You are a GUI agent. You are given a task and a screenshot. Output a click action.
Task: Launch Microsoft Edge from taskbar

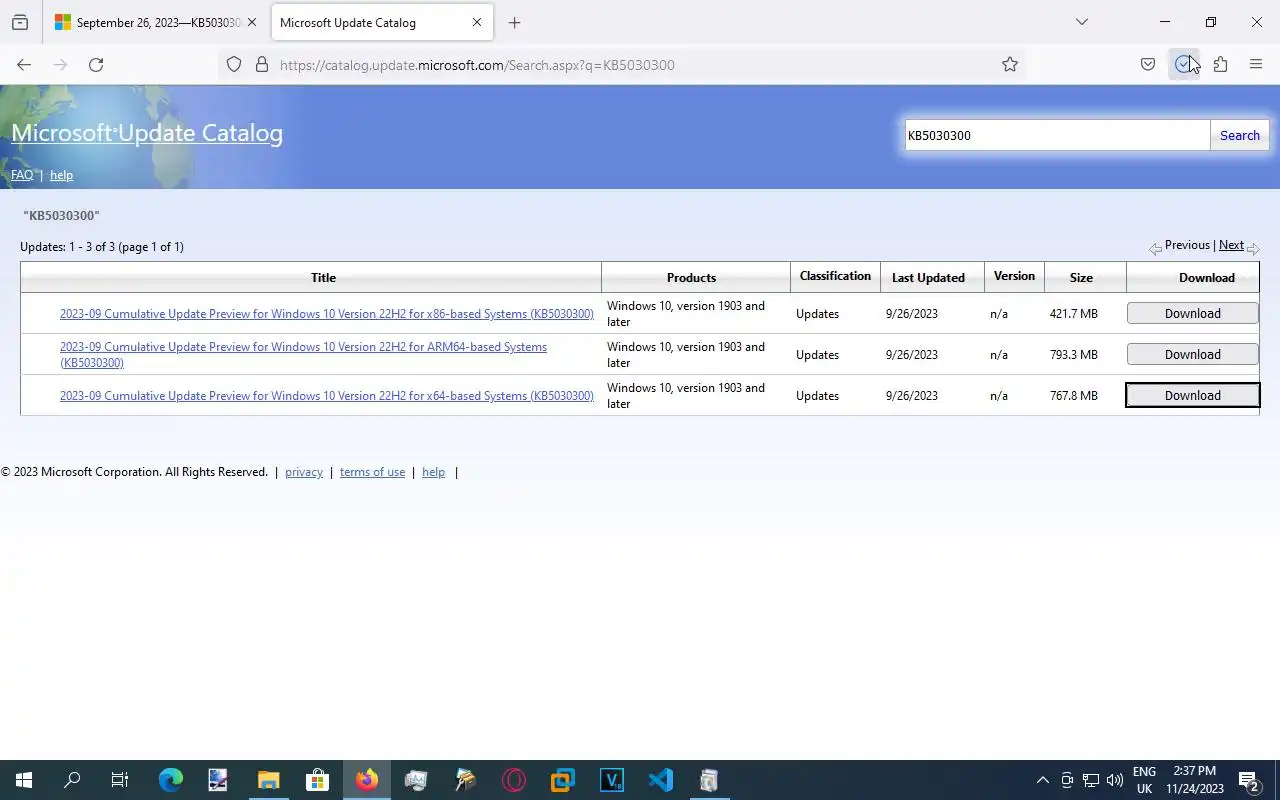(170, 780)
